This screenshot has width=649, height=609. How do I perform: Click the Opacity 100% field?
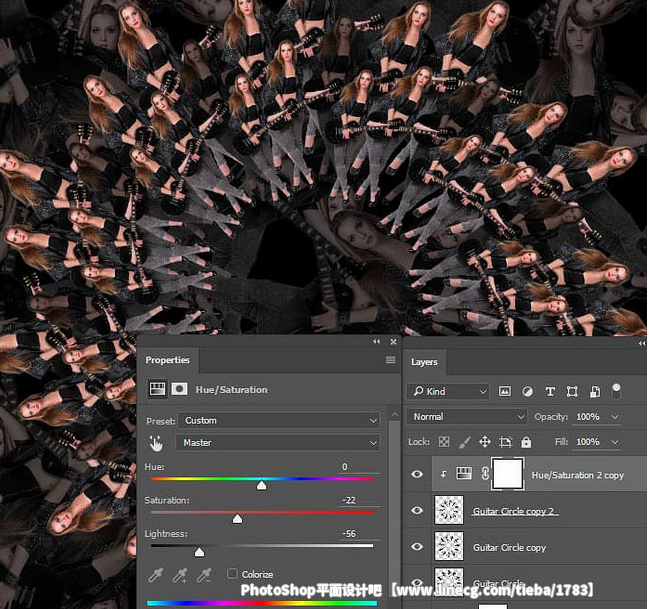pos(591,416)
